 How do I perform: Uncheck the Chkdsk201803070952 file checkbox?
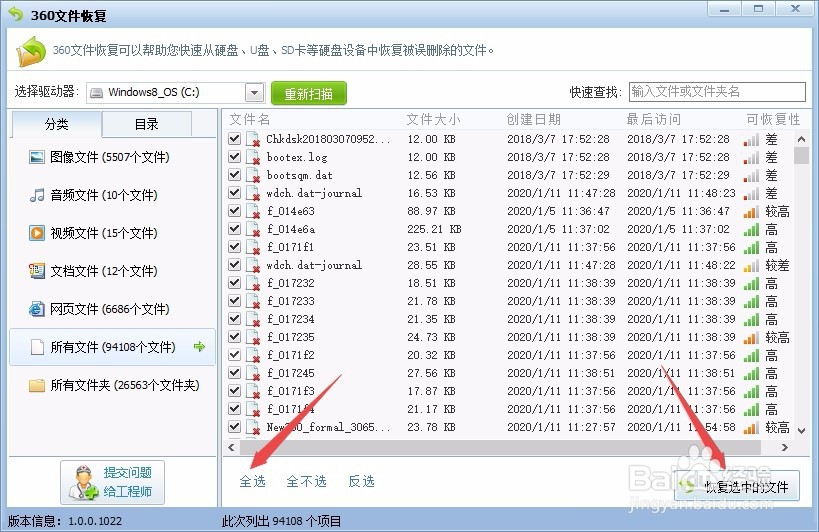pos(235,139)
